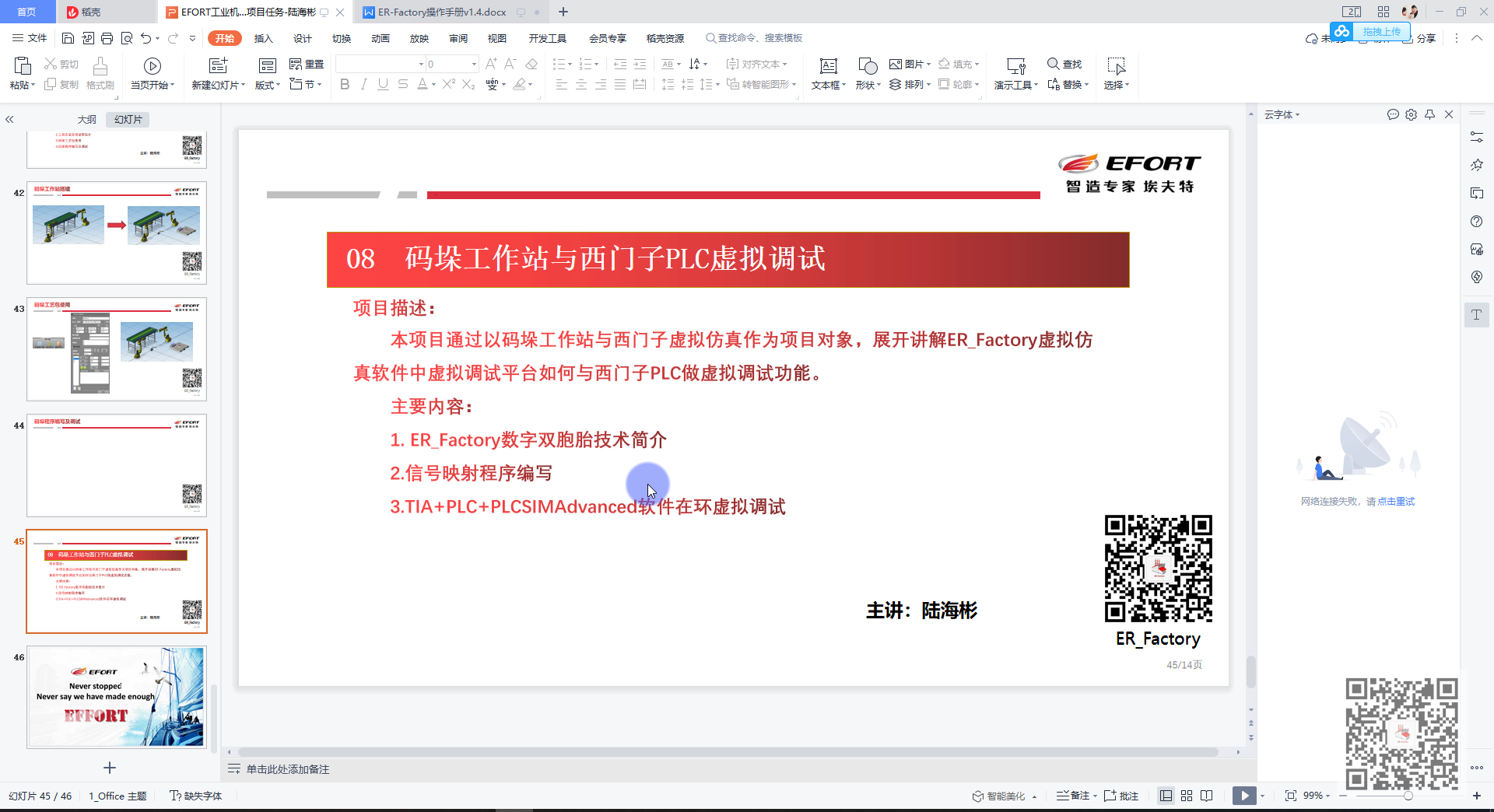This screenshot has height=812, width=1494.
Task: Open the 插入 ribbon tab
Action: click(x=263, y=38)
